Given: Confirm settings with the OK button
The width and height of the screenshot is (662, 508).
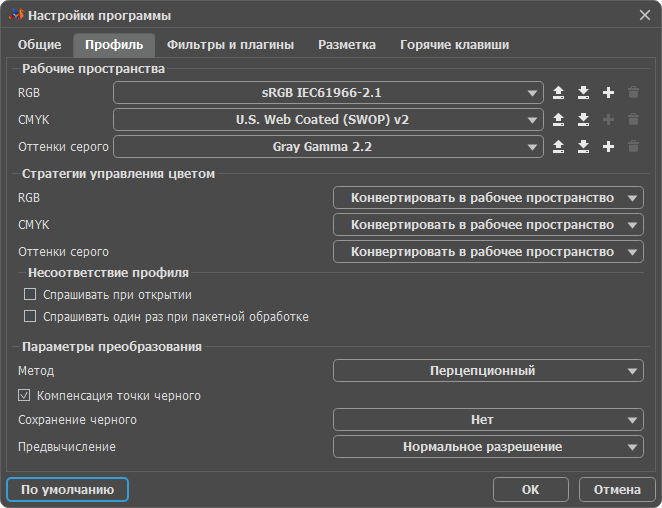Looking at the screenshot, I should (530, 489).
